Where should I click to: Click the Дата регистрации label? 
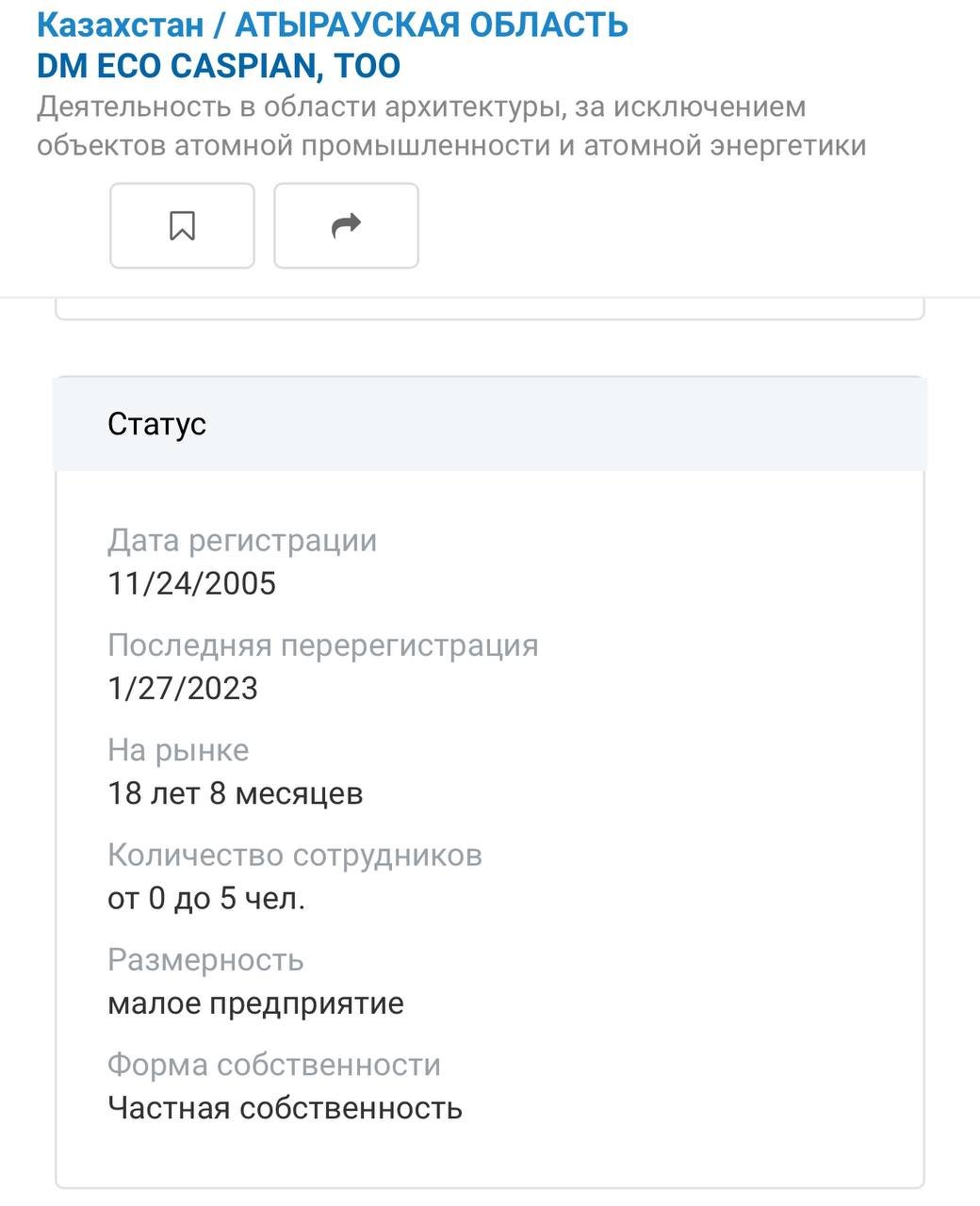coord(242,541)
